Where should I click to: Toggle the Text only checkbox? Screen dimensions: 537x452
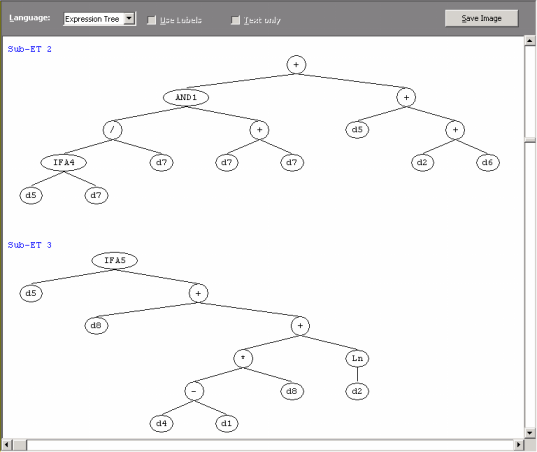235,20
